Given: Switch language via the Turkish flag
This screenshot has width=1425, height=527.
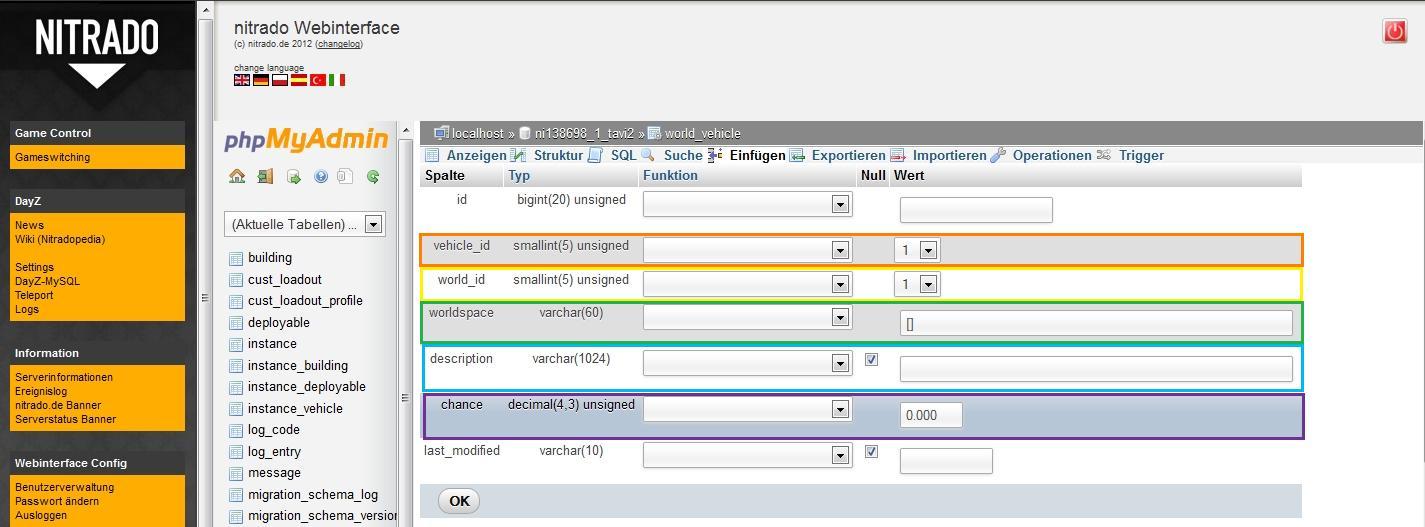Looking at the screenshot, I should (x=318, y=80).
